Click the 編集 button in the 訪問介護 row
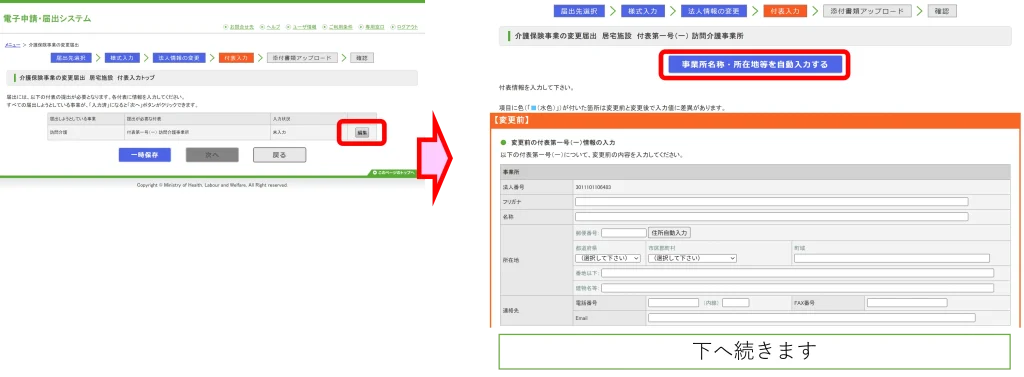 (x=362, y=132)
